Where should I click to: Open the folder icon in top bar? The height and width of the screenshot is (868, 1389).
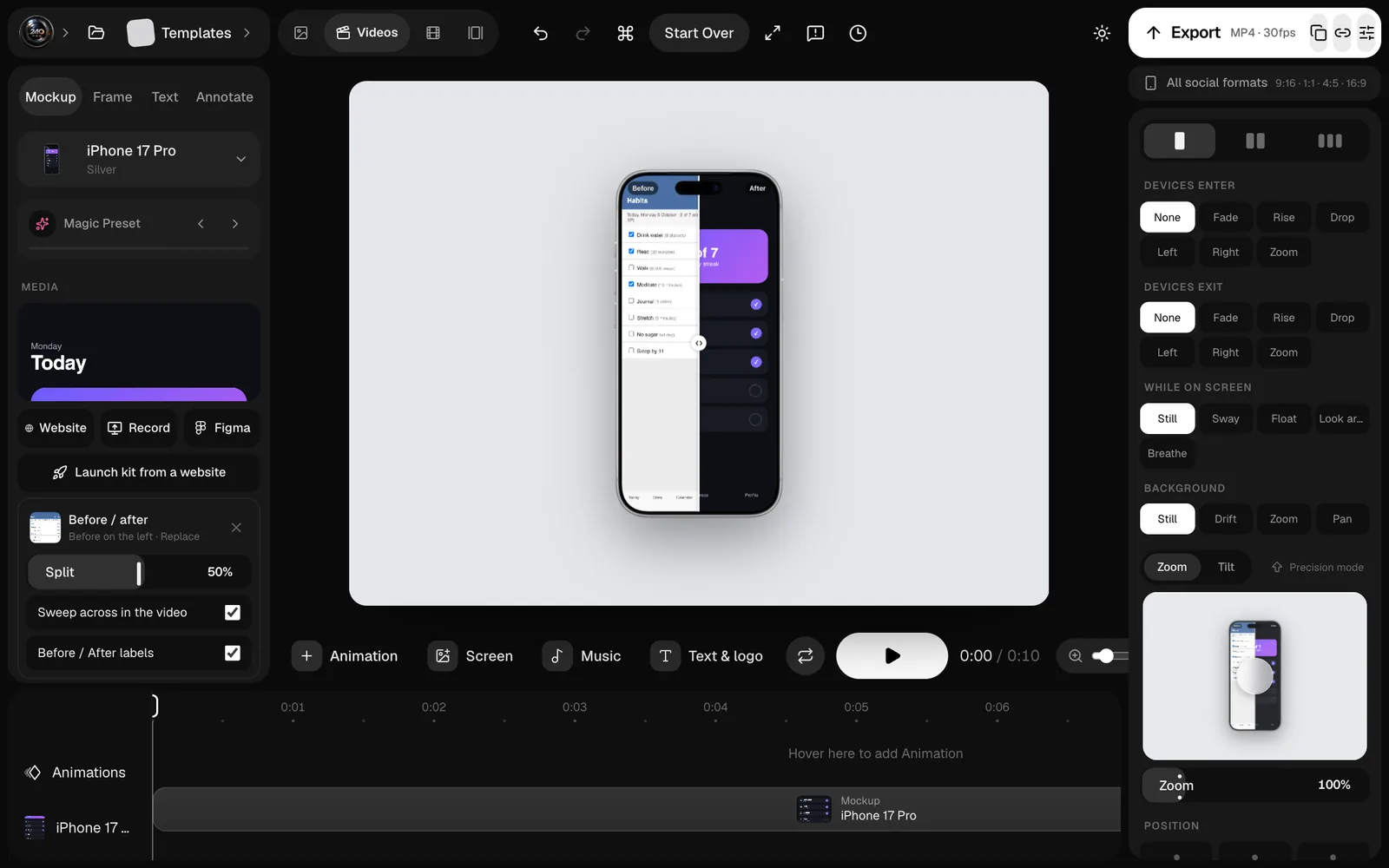96,33
